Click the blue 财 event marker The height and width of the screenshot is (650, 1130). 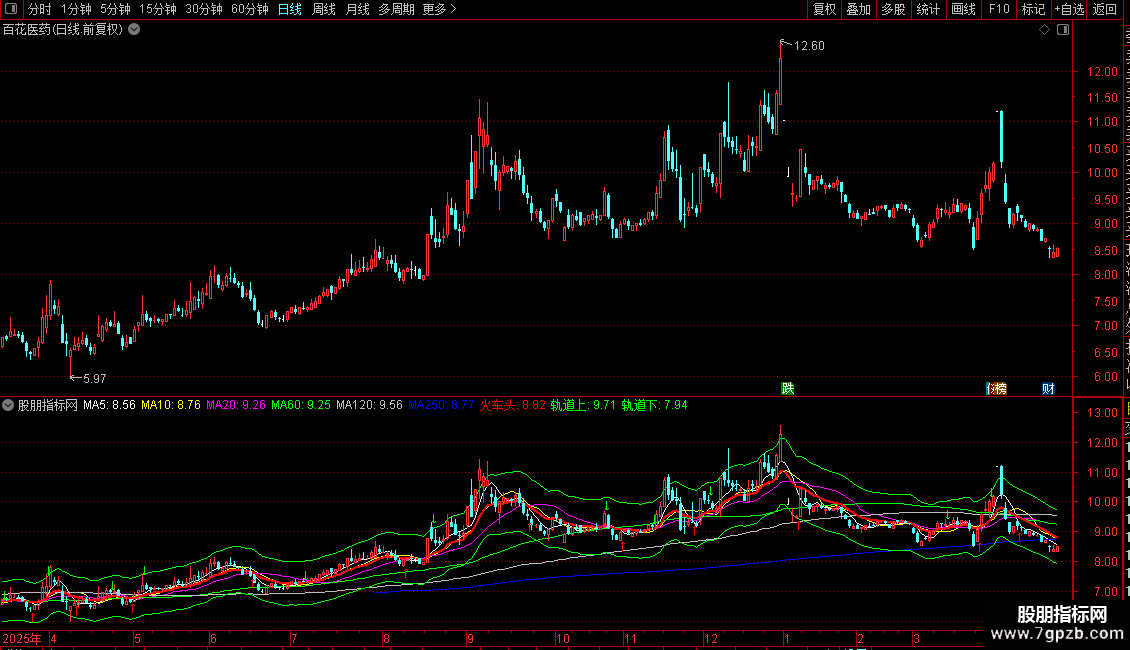1049,388
